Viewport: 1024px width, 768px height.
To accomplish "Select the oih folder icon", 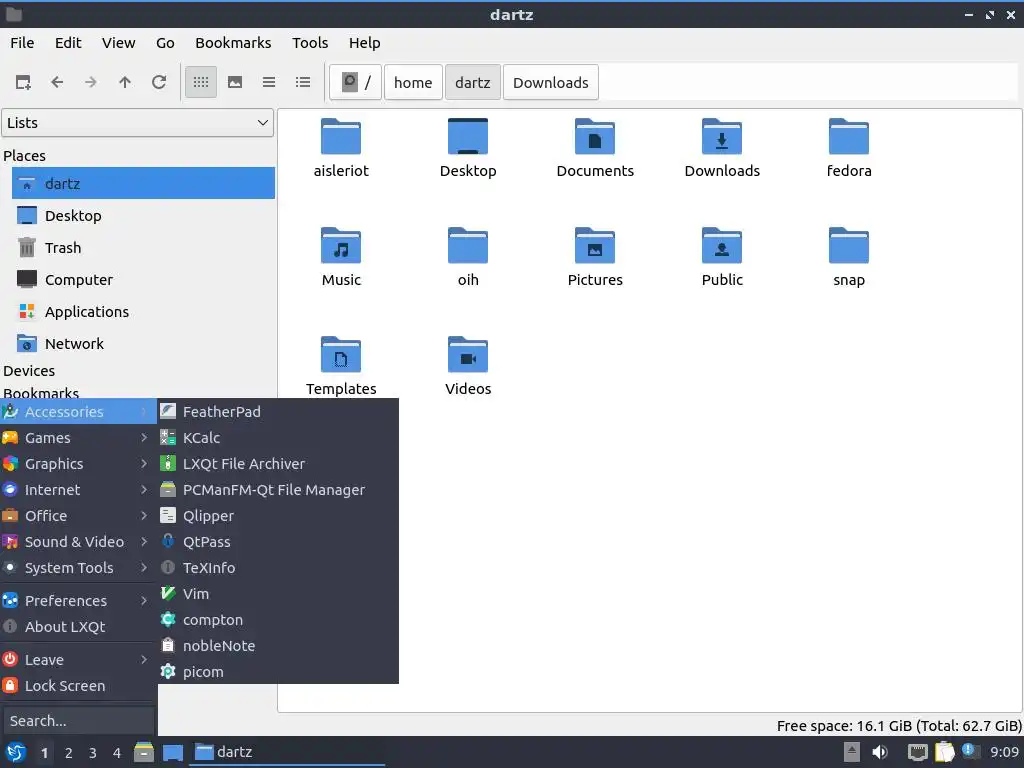I will [468, 246].
